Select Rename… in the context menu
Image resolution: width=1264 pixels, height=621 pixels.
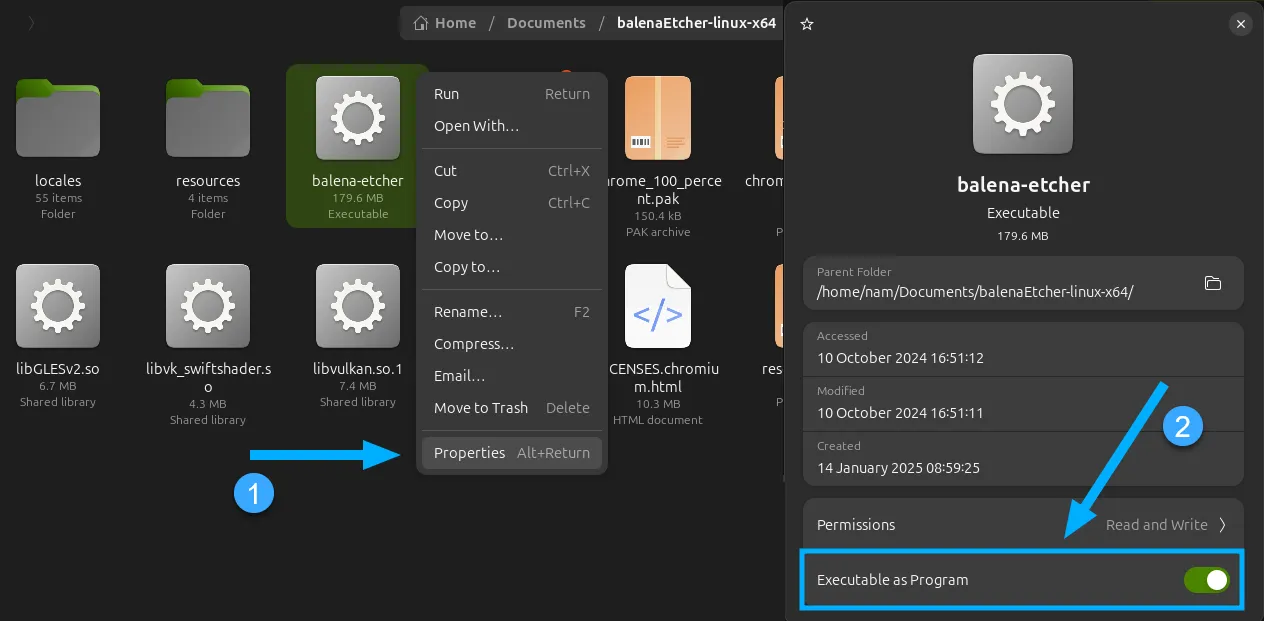(512, 312)
